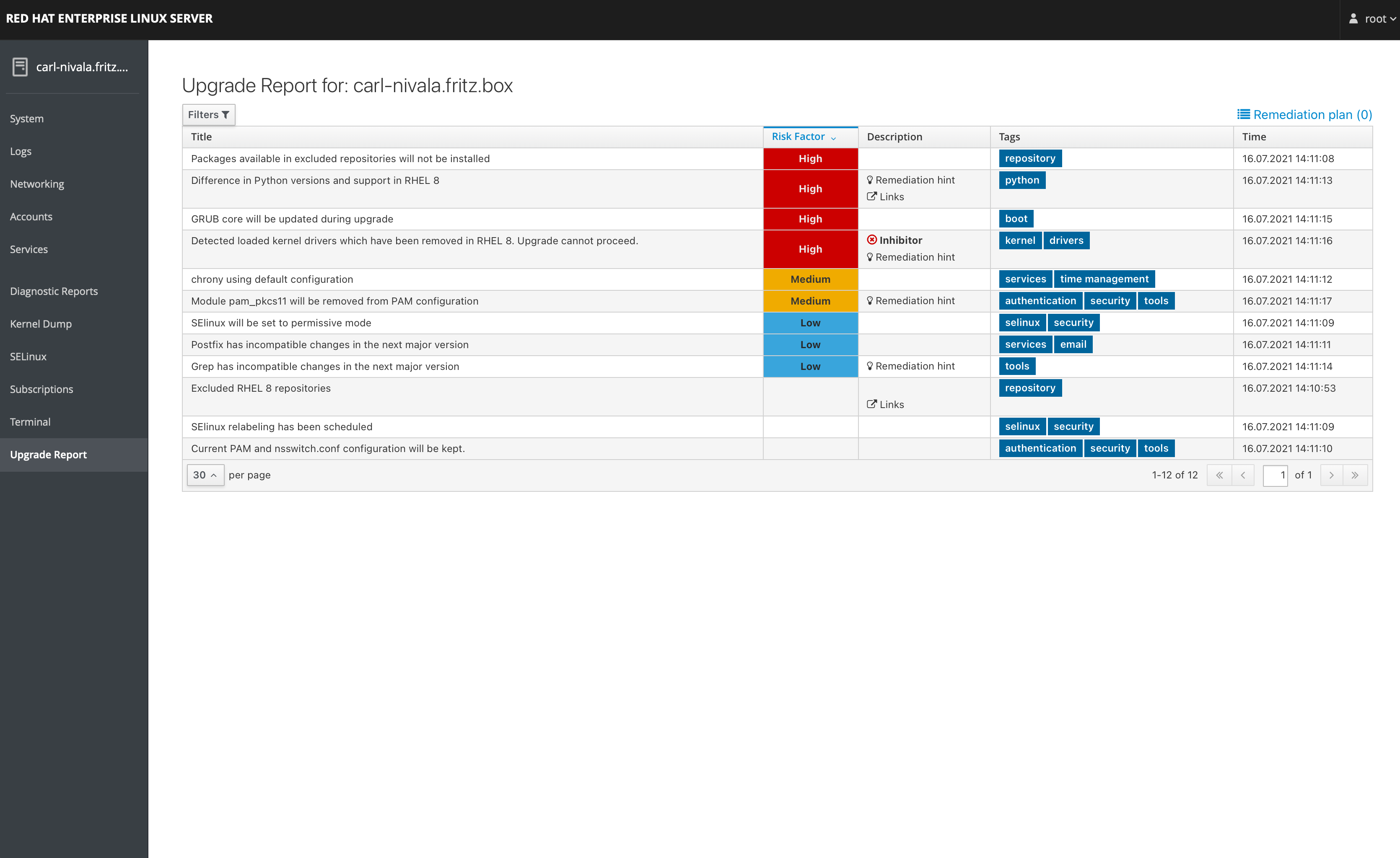
Task: Go to next page chevron
Action: click(x=1331, y=475)
